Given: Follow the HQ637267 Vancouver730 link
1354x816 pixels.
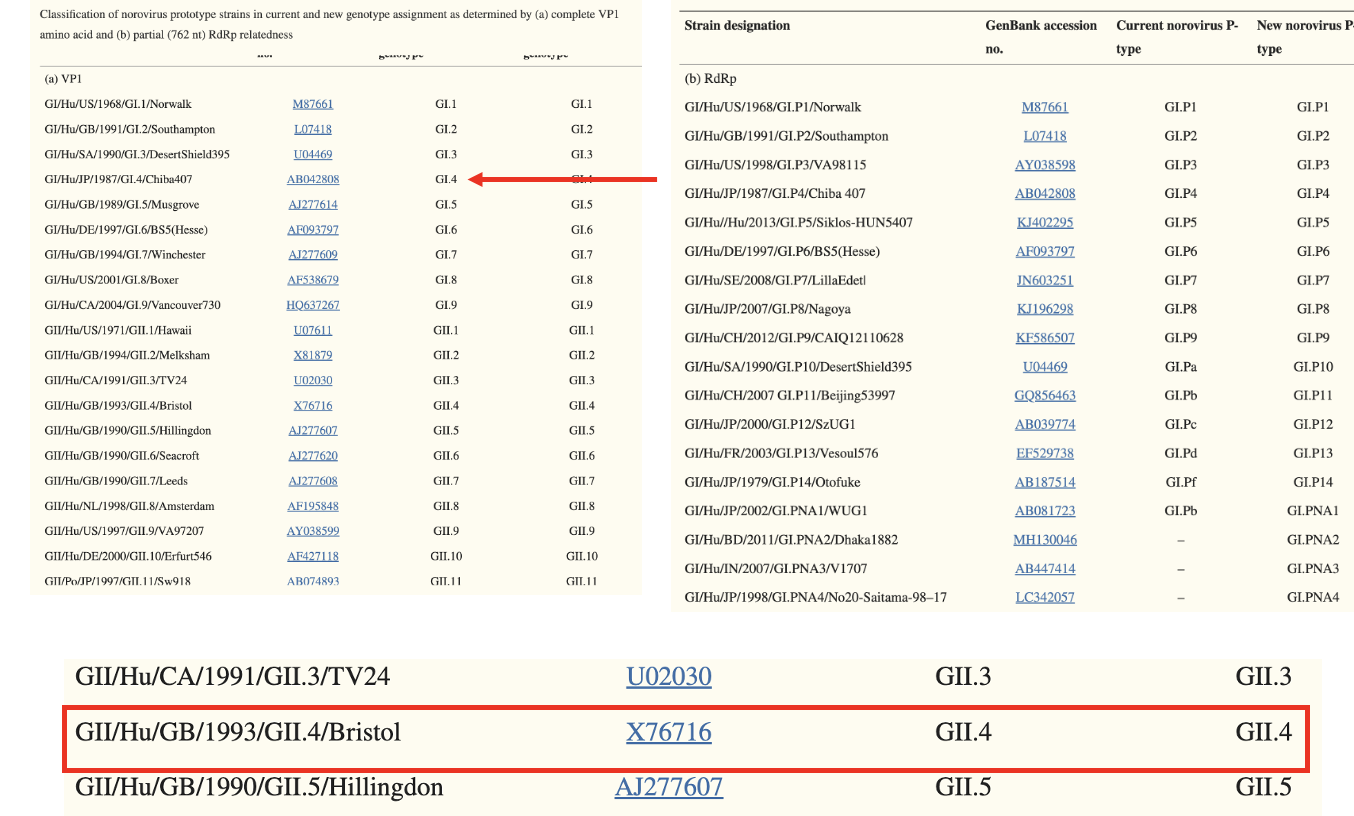Looking at the screenshot, I should (x=312, y=305).
